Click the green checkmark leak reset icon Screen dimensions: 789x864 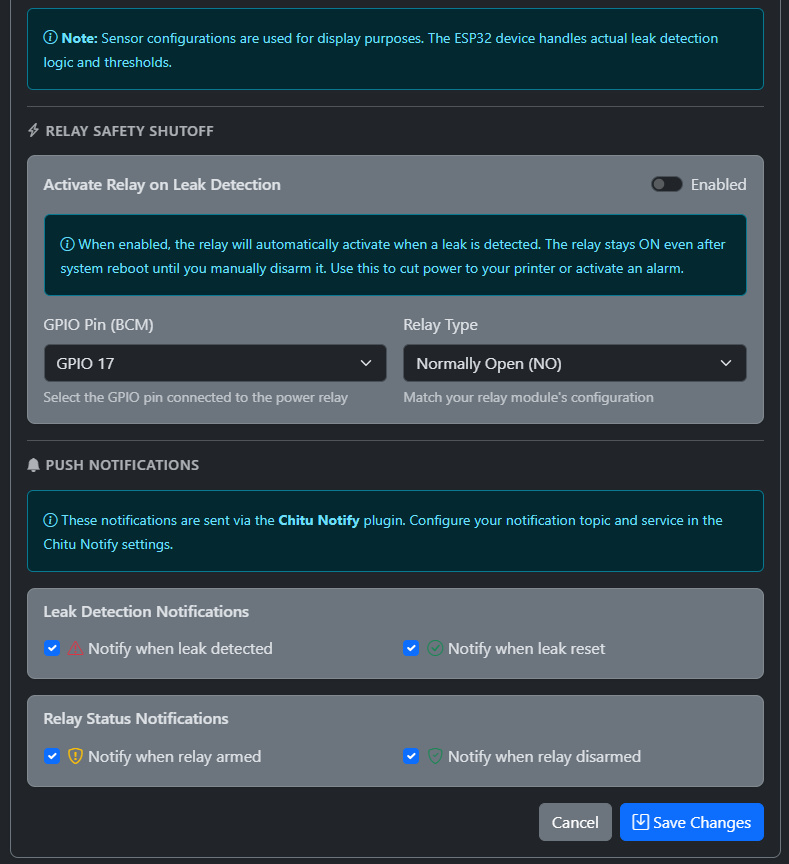click(435, 648)
